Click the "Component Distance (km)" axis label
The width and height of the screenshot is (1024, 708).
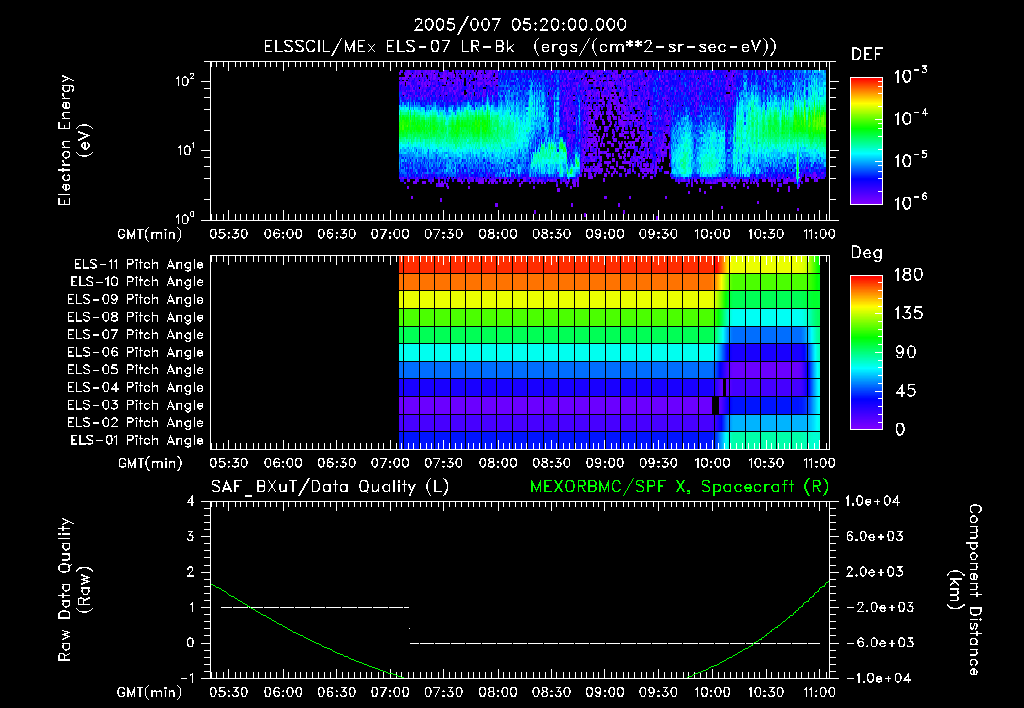[965, 590]
